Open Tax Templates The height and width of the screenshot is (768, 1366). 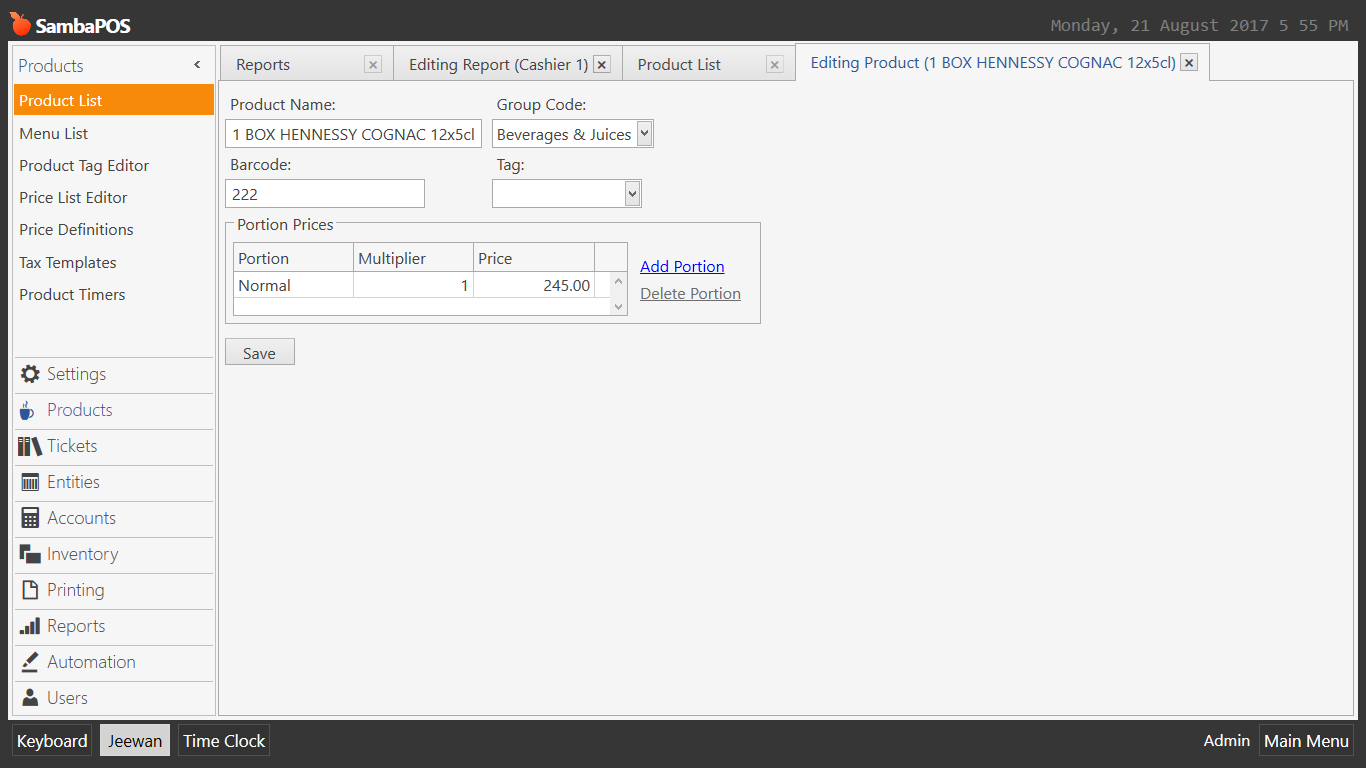pos(114,262)
